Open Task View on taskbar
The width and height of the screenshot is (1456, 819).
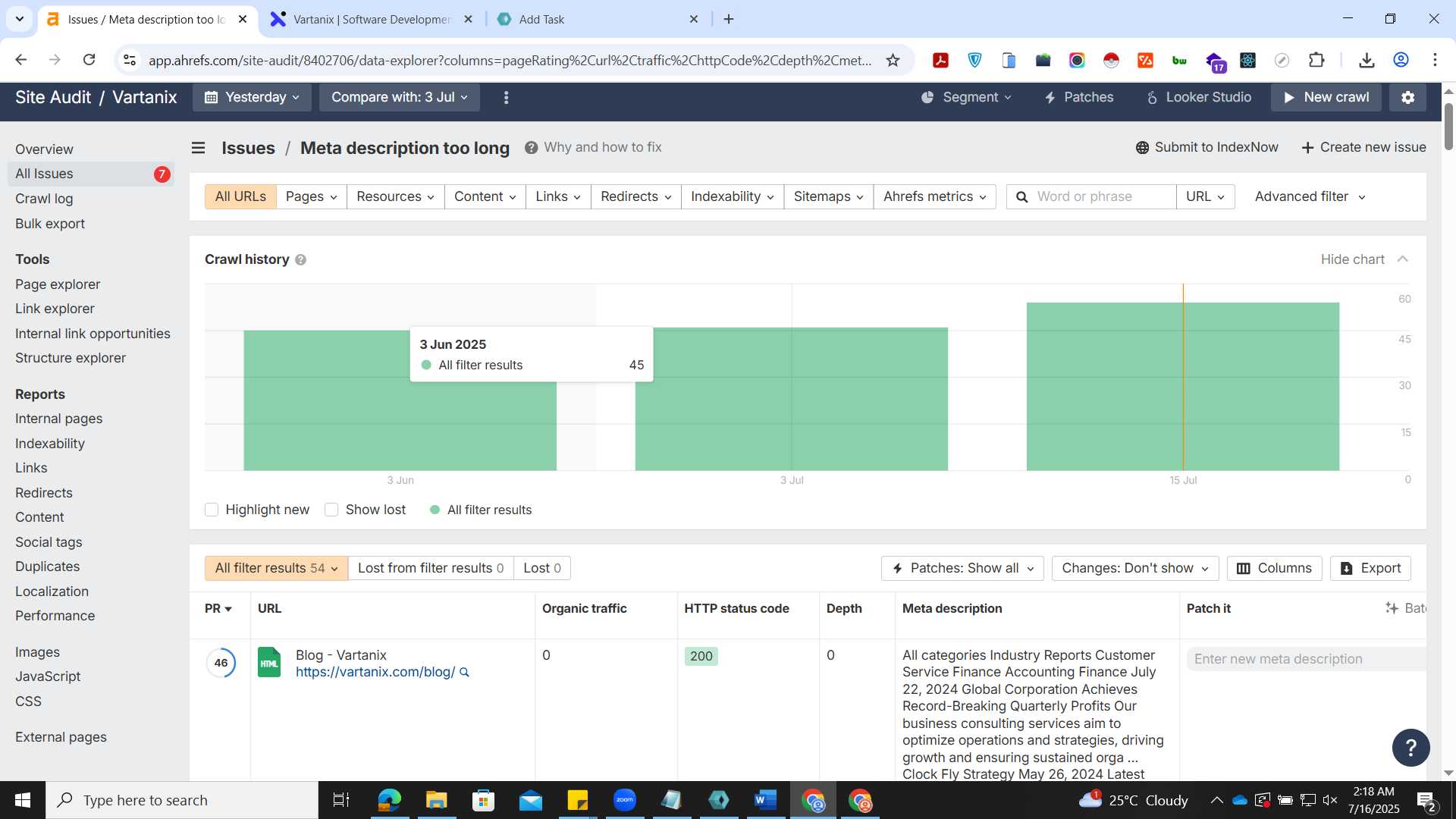click(341, 800)
